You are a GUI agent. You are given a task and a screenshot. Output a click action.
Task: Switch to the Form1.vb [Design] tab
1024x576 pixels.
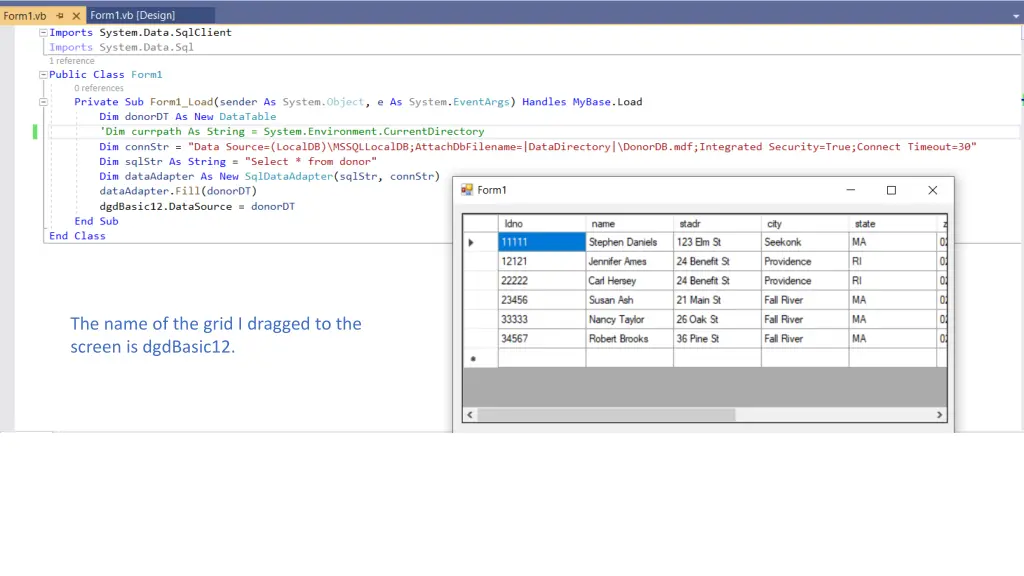point(133,15)
